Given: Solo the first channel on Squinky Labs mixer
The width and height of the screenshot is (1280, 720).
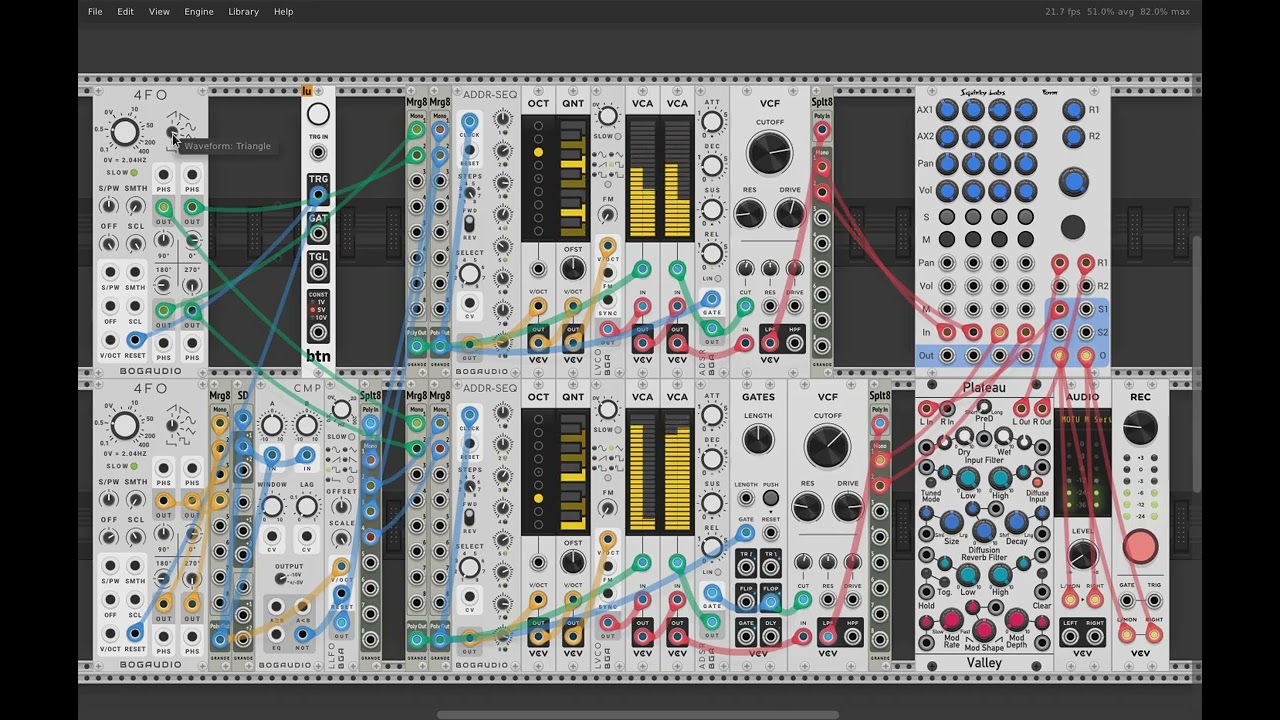Looking at the screenshot, I should coord(946,217).
